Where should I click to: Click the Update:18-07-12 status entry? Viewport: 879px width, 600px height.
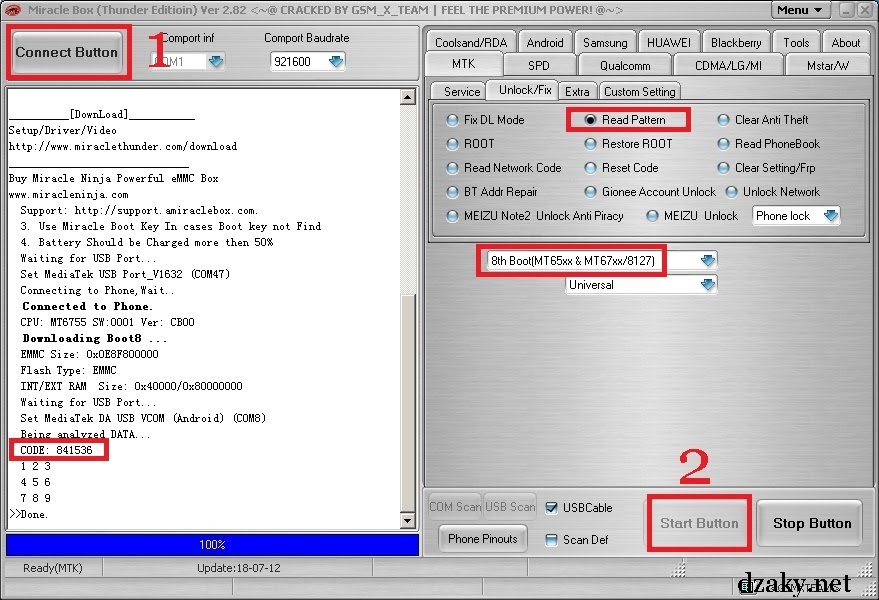point(239,568)
